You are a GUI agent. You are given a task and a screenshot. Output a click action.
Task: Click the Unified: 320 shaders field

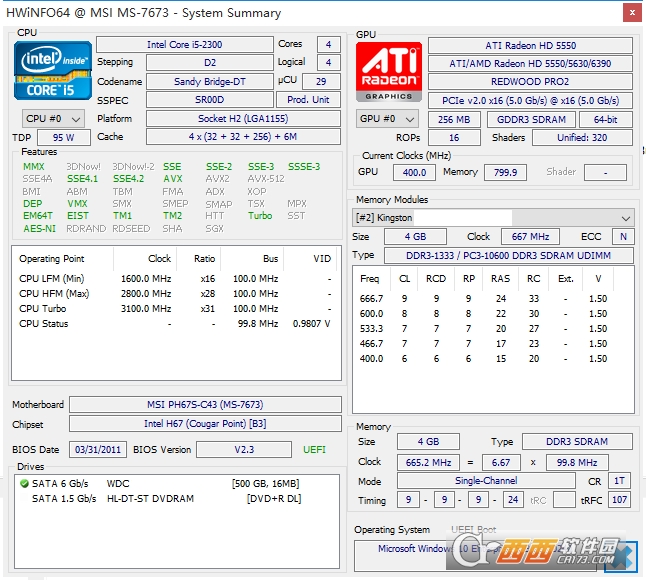tap(582, 138)
